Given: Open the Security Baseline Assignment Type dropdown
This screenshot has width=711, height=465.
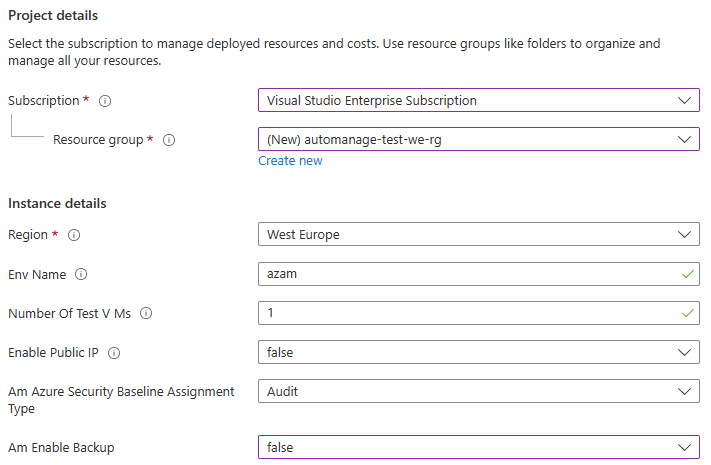Looking at the screenshot, I should pos(478,392).
